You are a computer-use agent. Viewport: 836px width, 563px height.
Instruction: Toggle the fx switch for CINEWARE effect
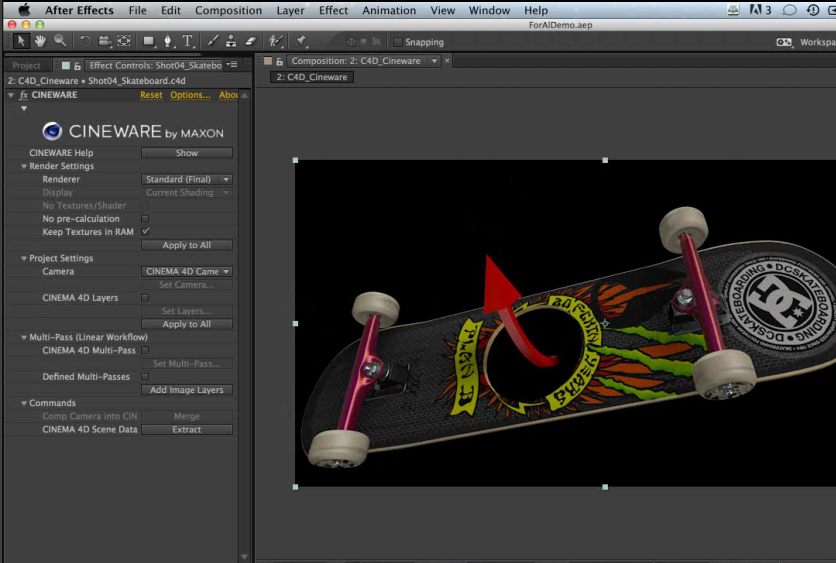coord(23,95)
